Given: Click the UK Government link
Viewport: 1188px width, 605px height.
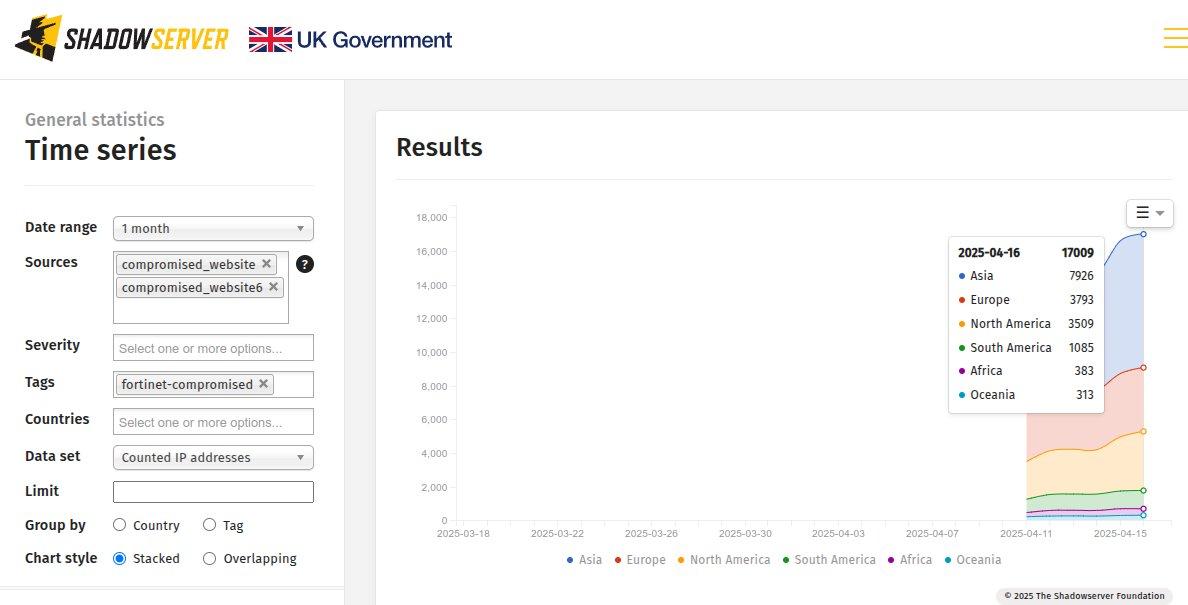Looking at the screenshot, I should tap(374, 39).
